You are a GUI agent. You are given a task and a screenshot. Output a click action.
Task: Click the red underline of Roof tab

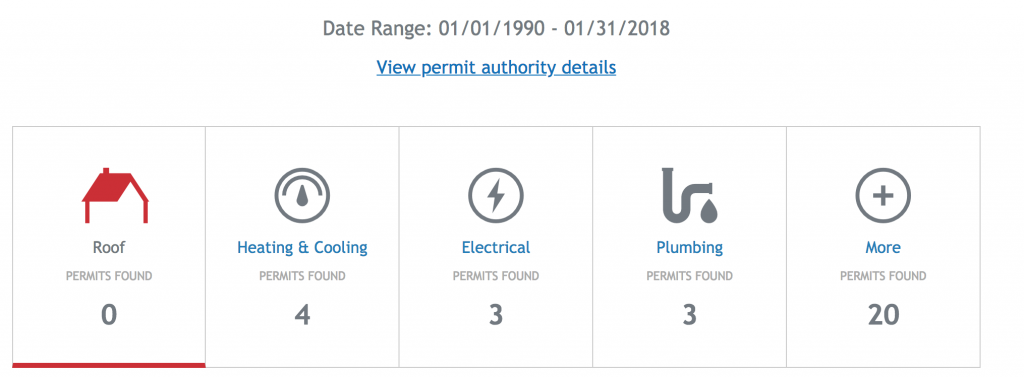pyautogui.click(x=109, y=365)
